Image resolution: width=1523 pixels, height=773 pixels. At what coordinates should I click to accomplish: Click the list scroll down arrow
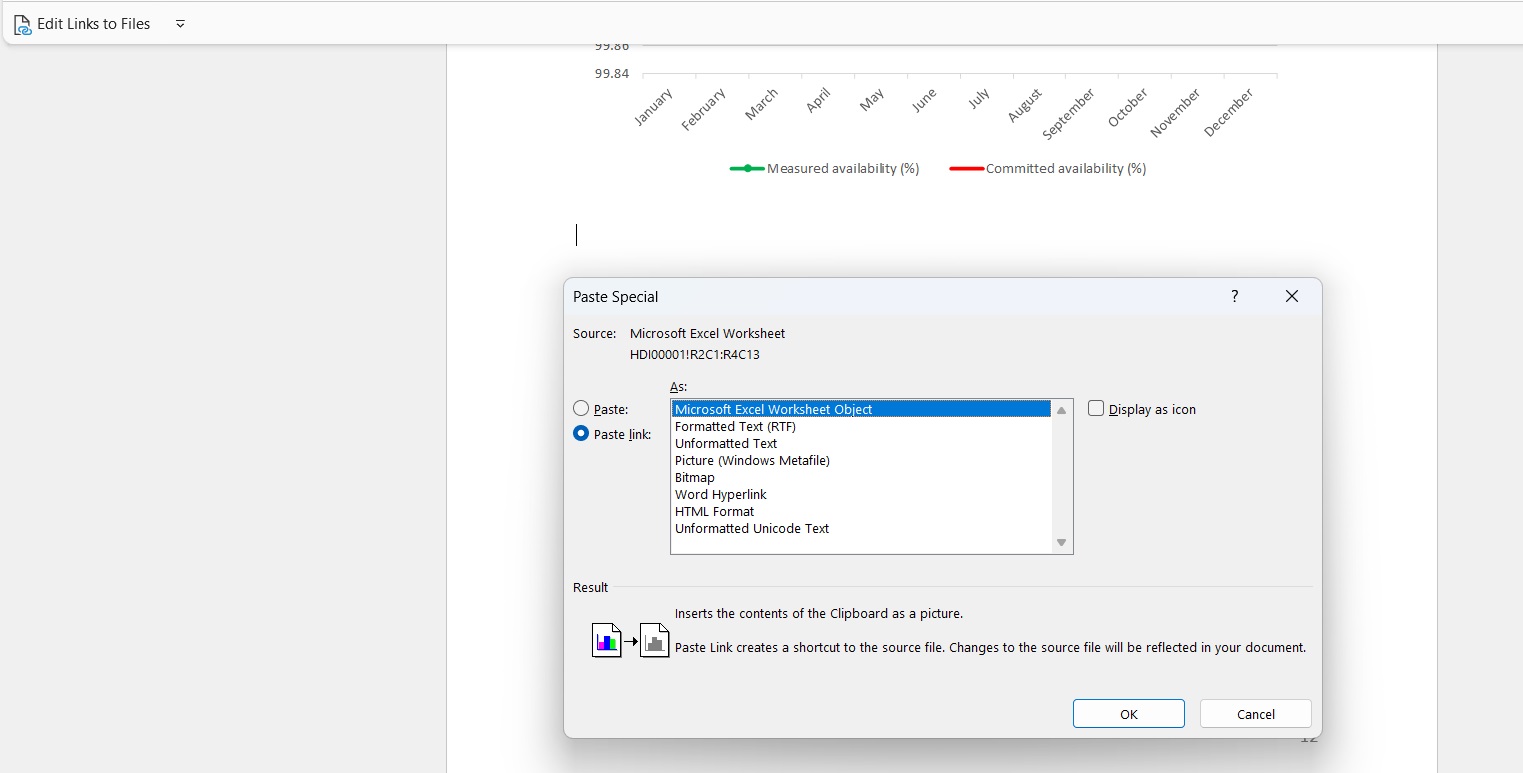pos(1061,543)
